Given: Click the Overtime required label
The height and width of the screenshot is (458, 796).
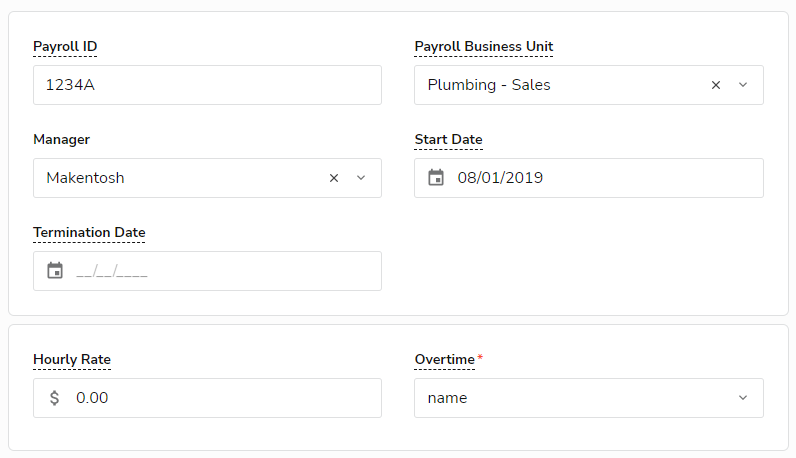Looking at the screenshot, I should [447, 359].
